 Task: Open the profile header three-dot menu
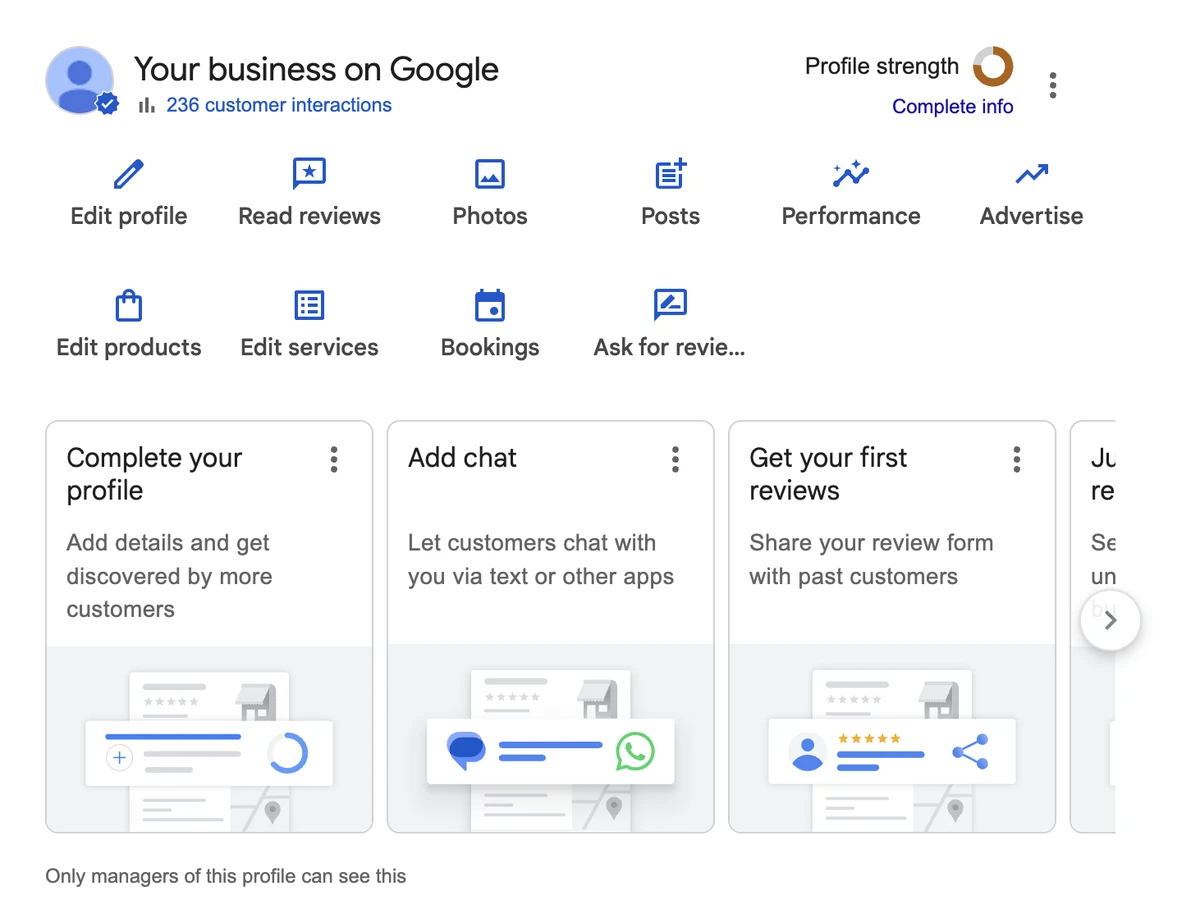(x=1053, y=86)
